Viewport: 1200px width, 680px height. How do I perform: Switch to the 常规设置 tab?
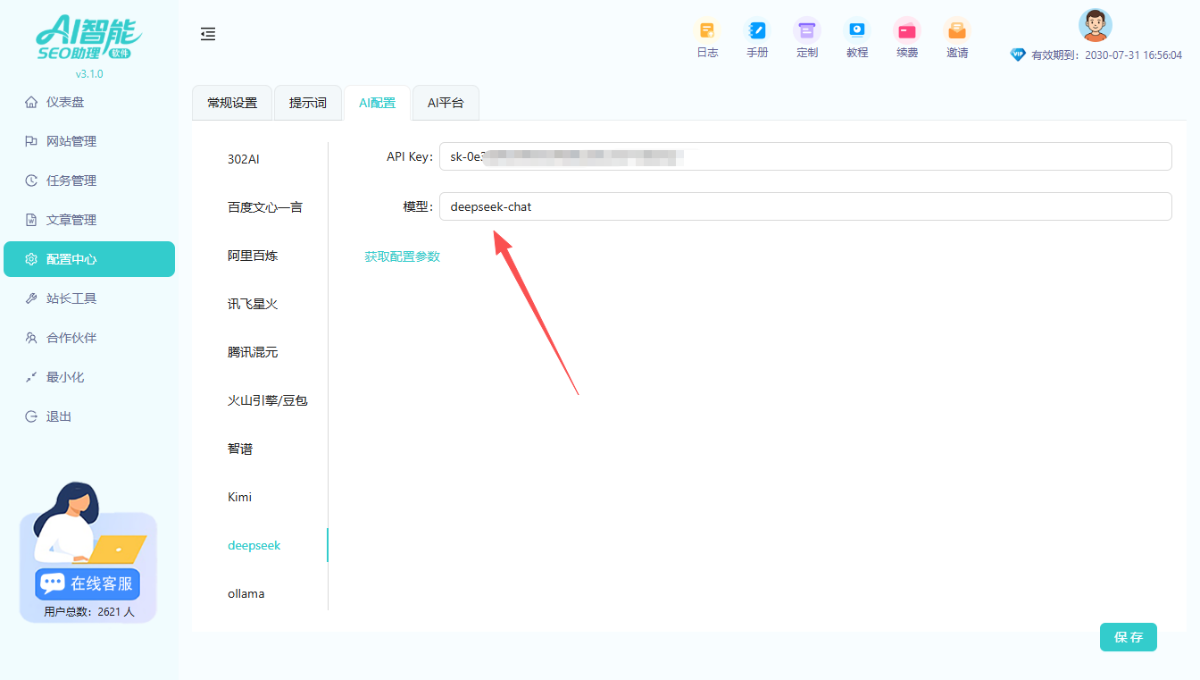click(232, 103)
